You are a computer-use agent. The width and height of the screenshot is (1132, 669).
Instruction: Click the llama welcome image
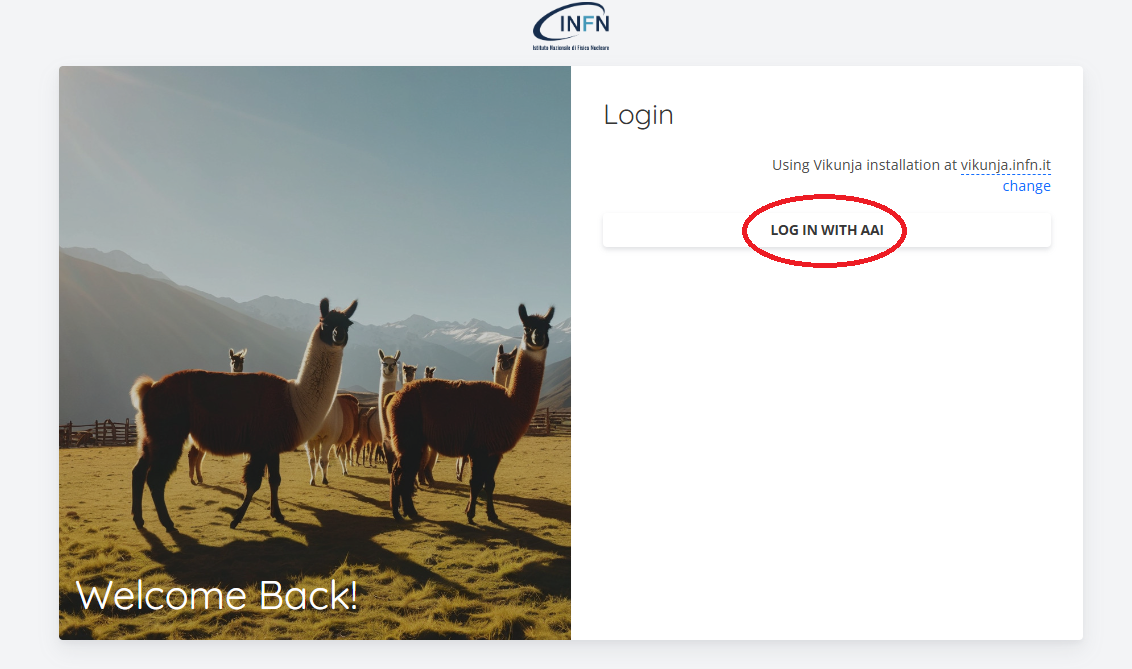click(315, 353)
